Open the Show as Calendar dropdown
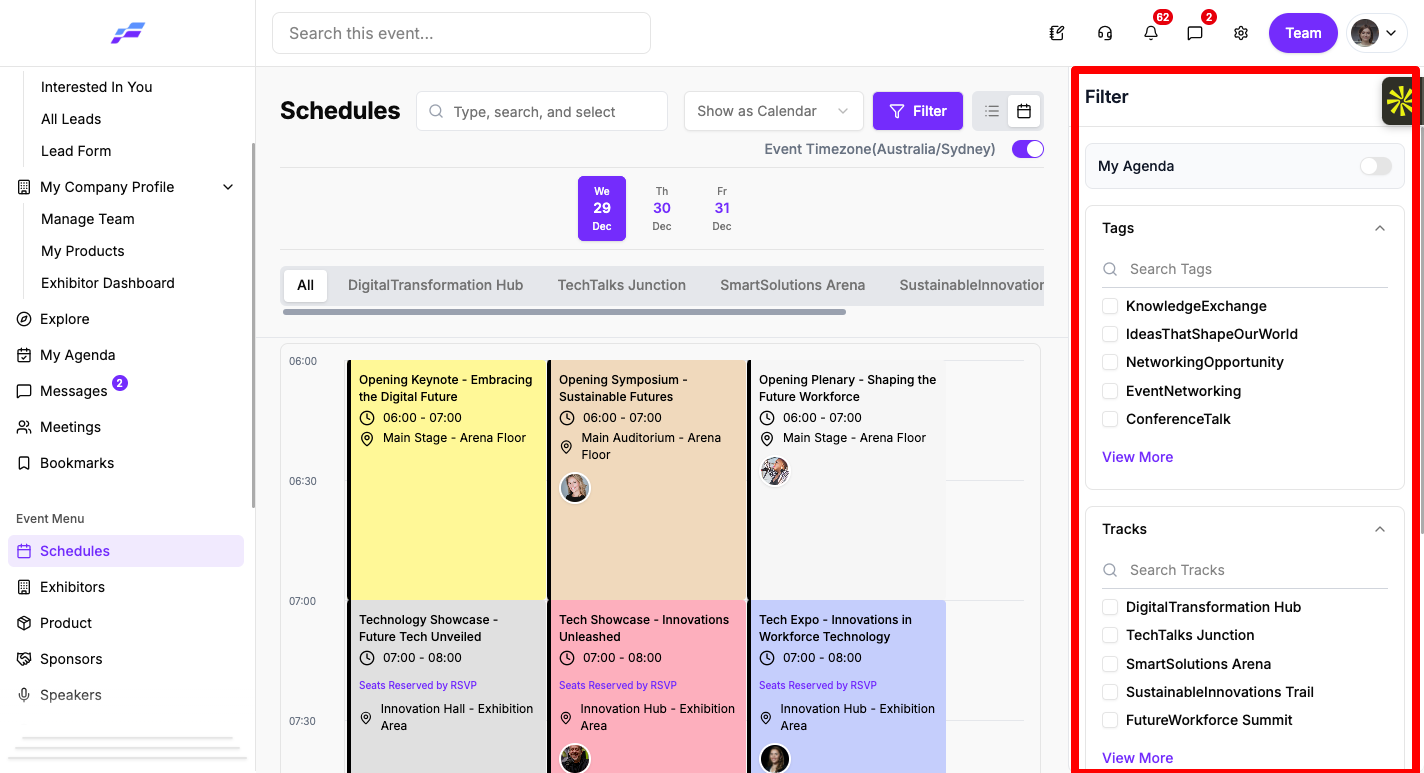The height and width of the screenshot is (773, 1424). point(773,111)
